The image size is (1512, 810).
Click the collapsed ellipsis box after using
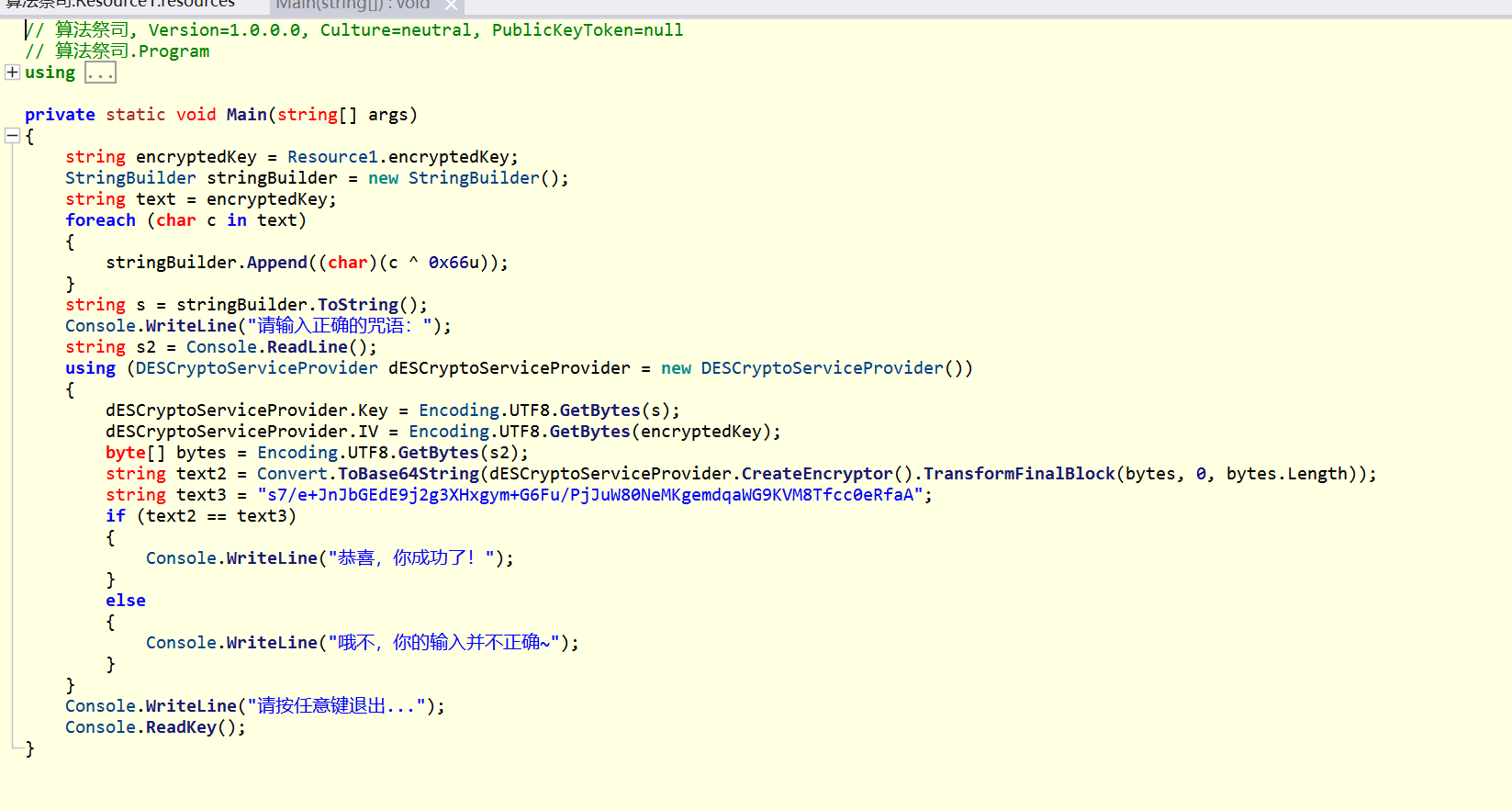(x=100, y=73)
